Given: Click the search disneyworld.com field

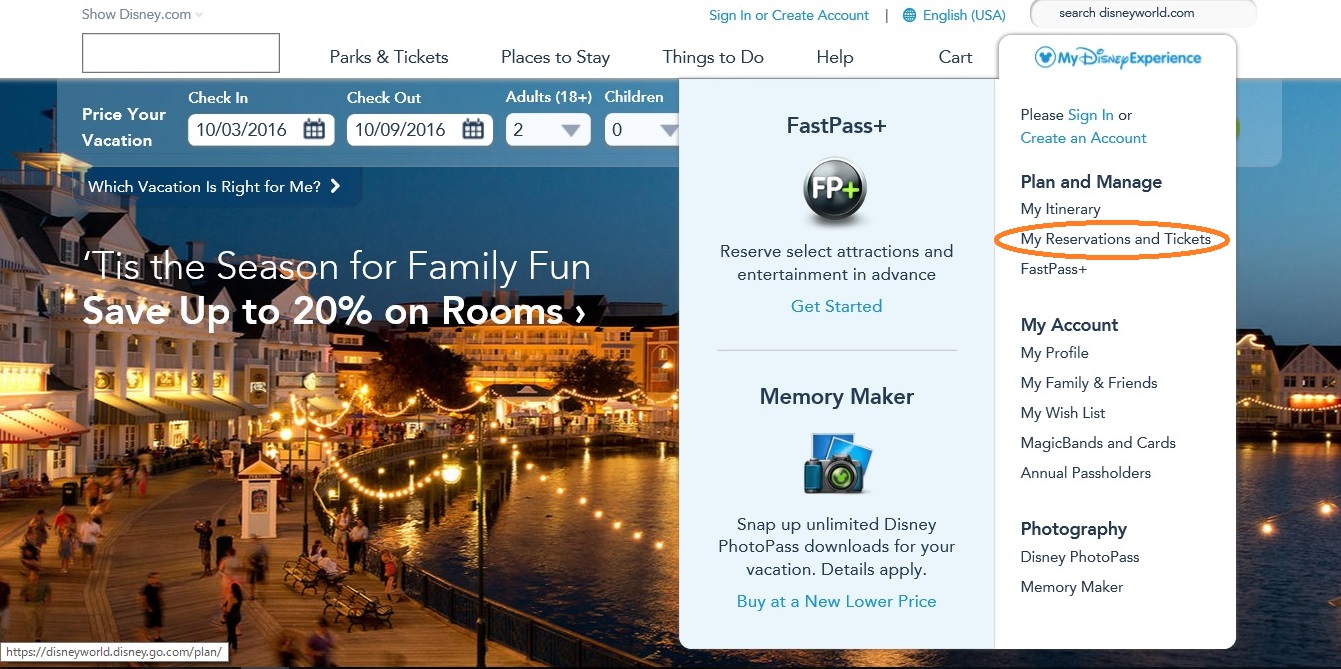Looking at the screenshot, I should click(1143, 13).
